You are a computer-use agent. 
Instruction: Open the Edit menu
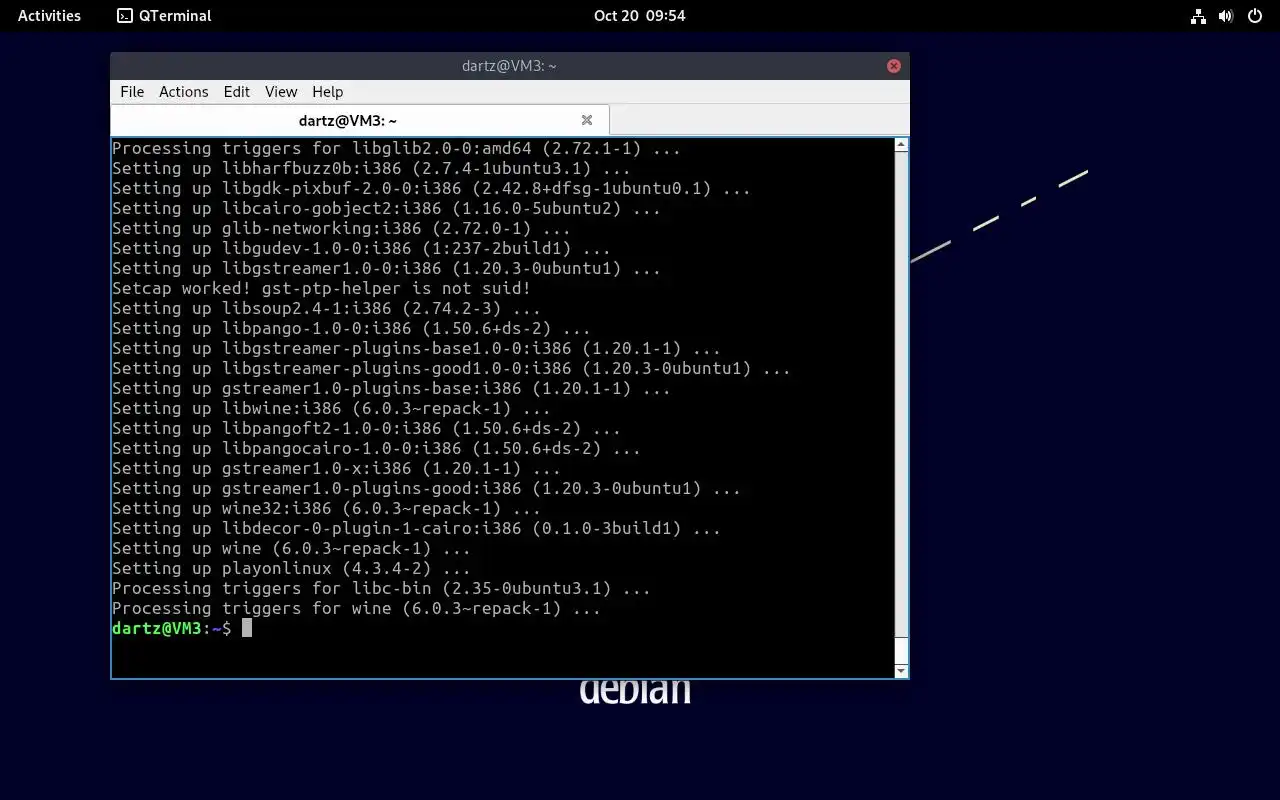[x=237, y=92]
